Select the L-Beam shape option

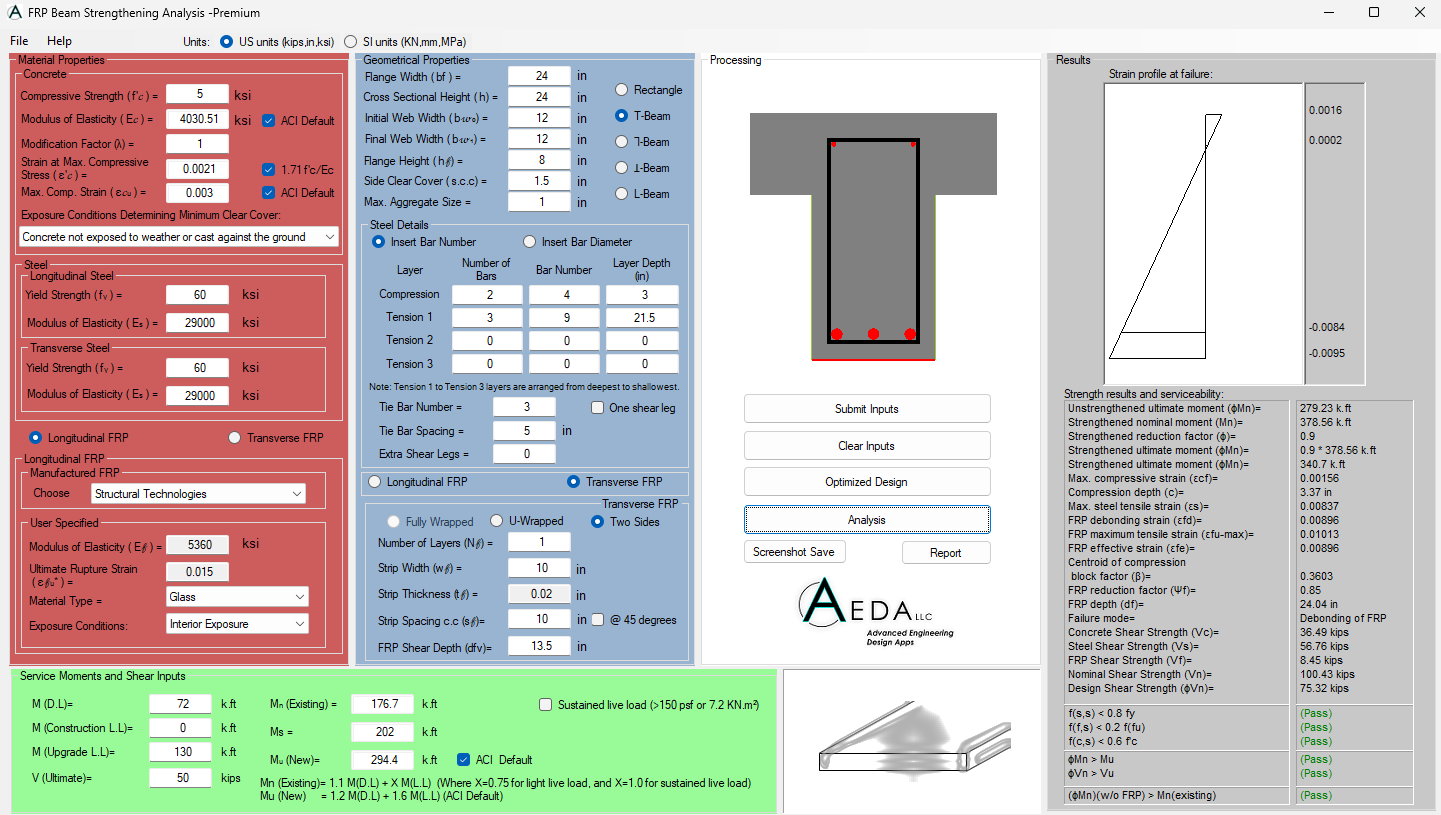coord(622,194)
